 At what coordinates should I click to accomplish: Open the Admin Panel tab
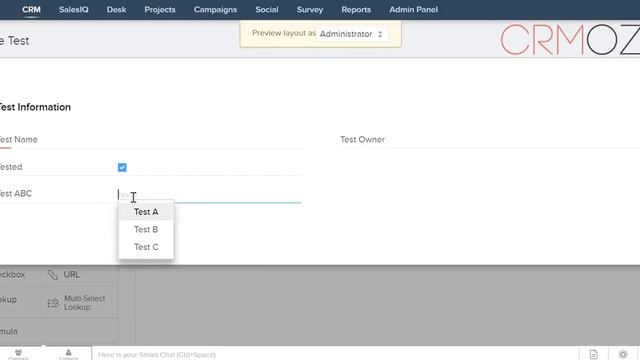[x=413, y=9]
